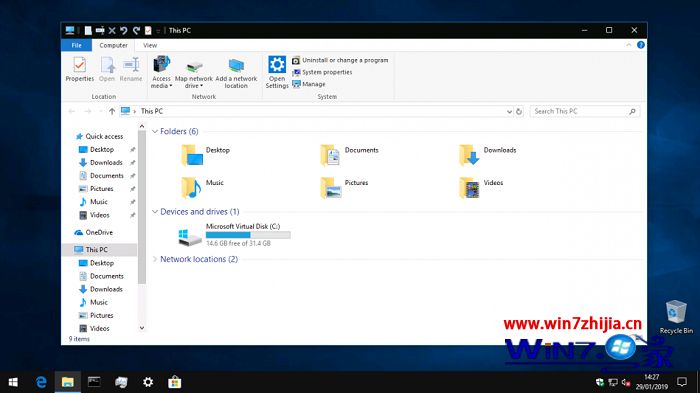
Task: Click the Refresh button in address bar
Action: tap(519, 112)
